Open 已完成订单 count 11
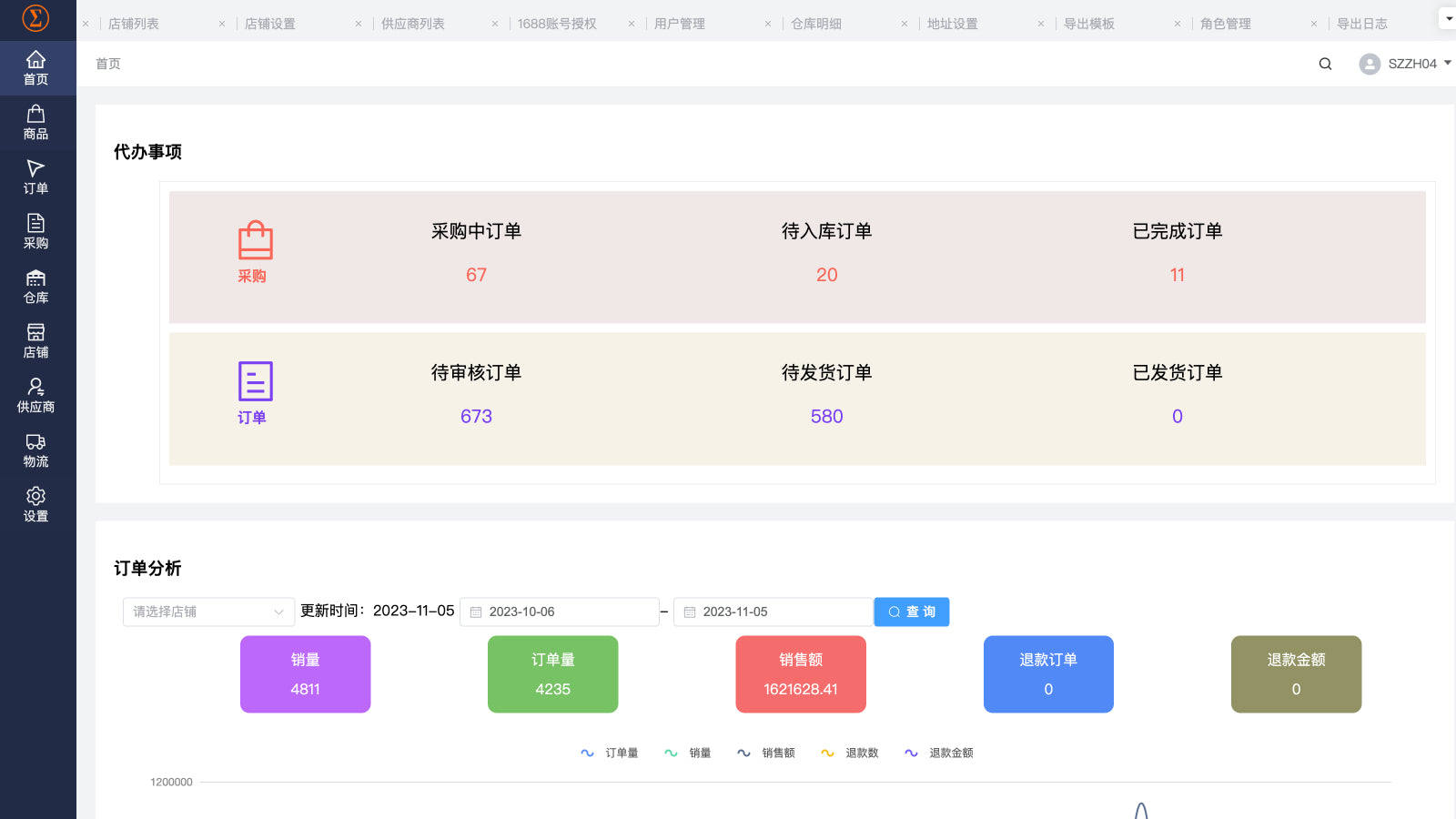This screenshot has height=819, width=1456. click(x=1178, y=275)
